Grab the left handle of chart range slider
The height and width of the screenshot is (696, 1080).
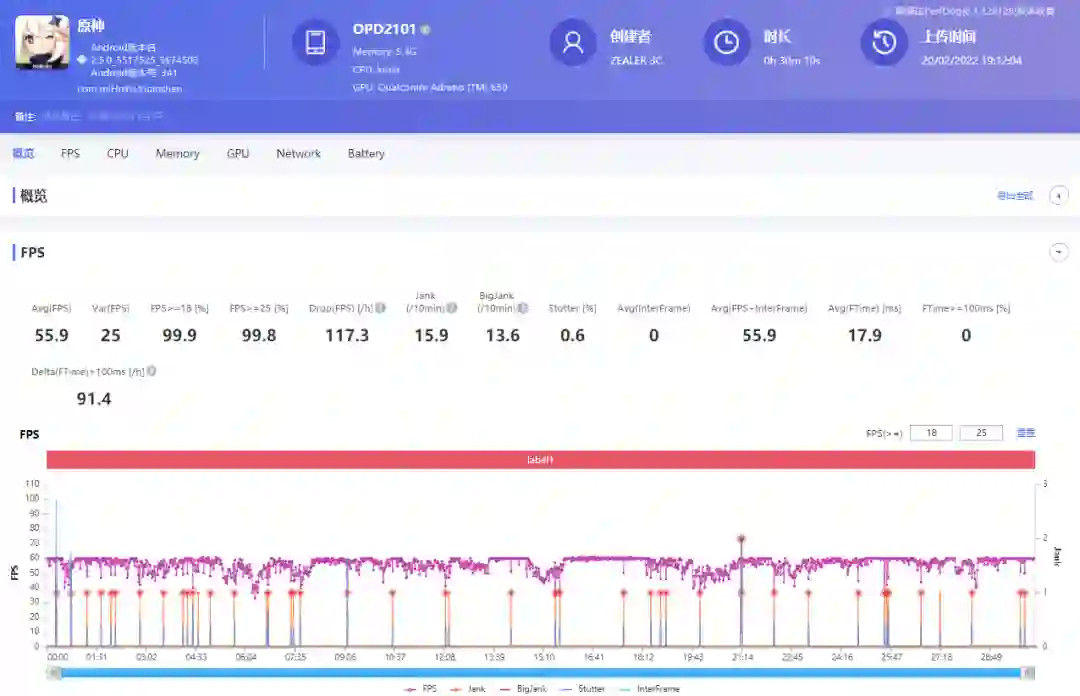(54, 673)
